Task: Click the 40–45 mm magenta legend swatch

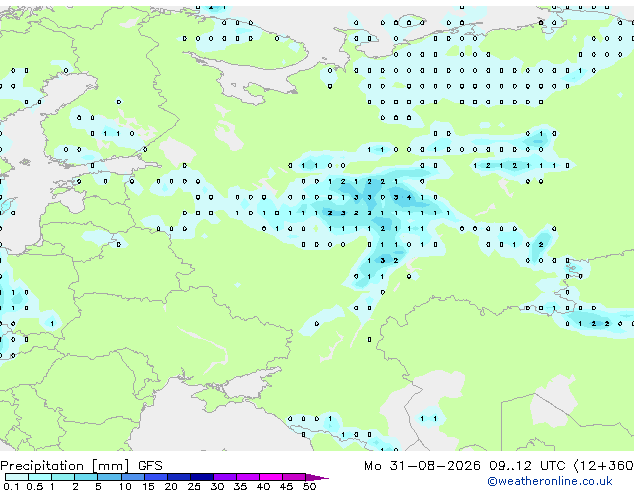Action: tap(271, 477)
